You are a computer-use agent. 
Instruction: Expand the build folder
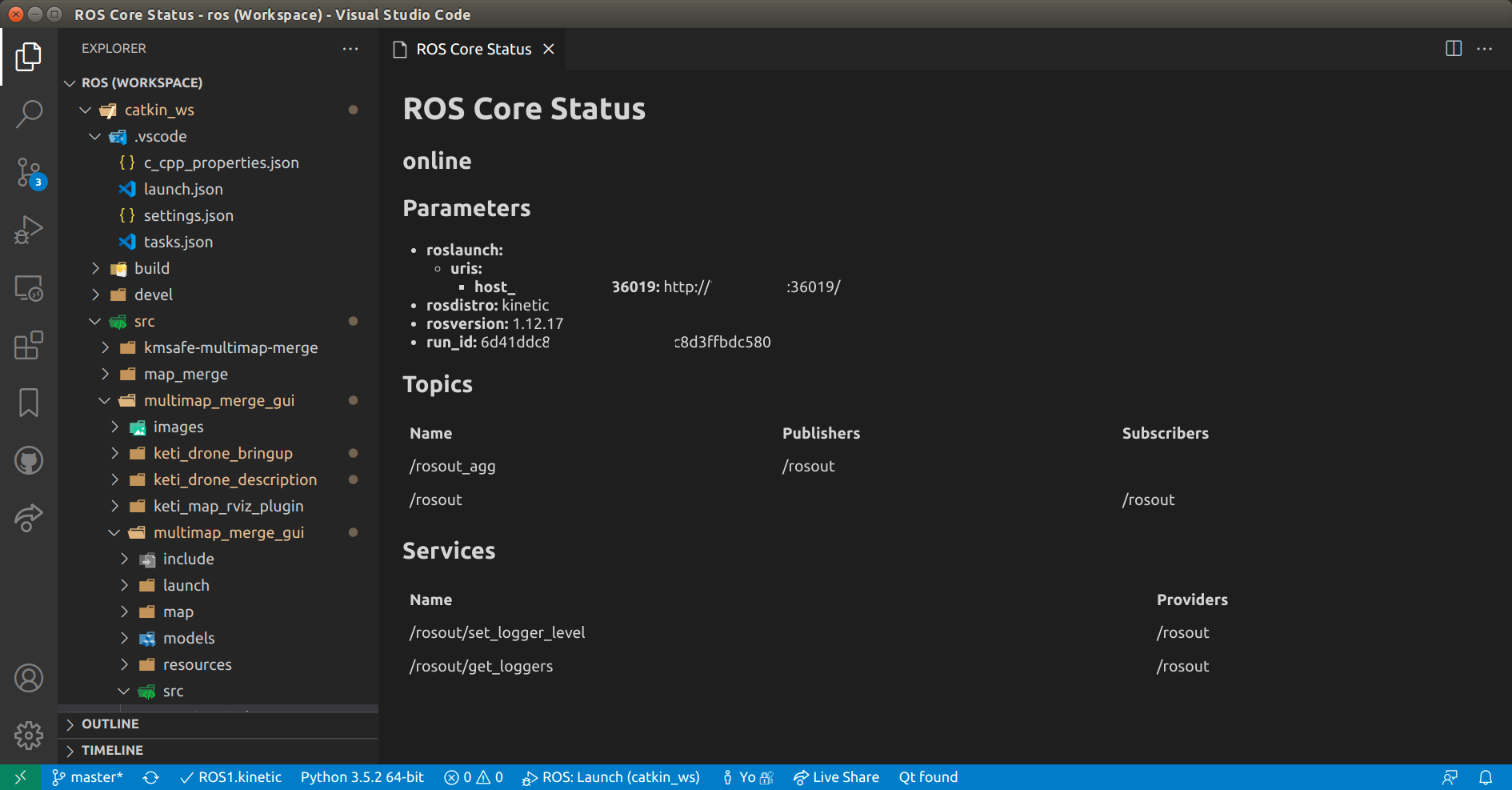click(x=96, y=268)
